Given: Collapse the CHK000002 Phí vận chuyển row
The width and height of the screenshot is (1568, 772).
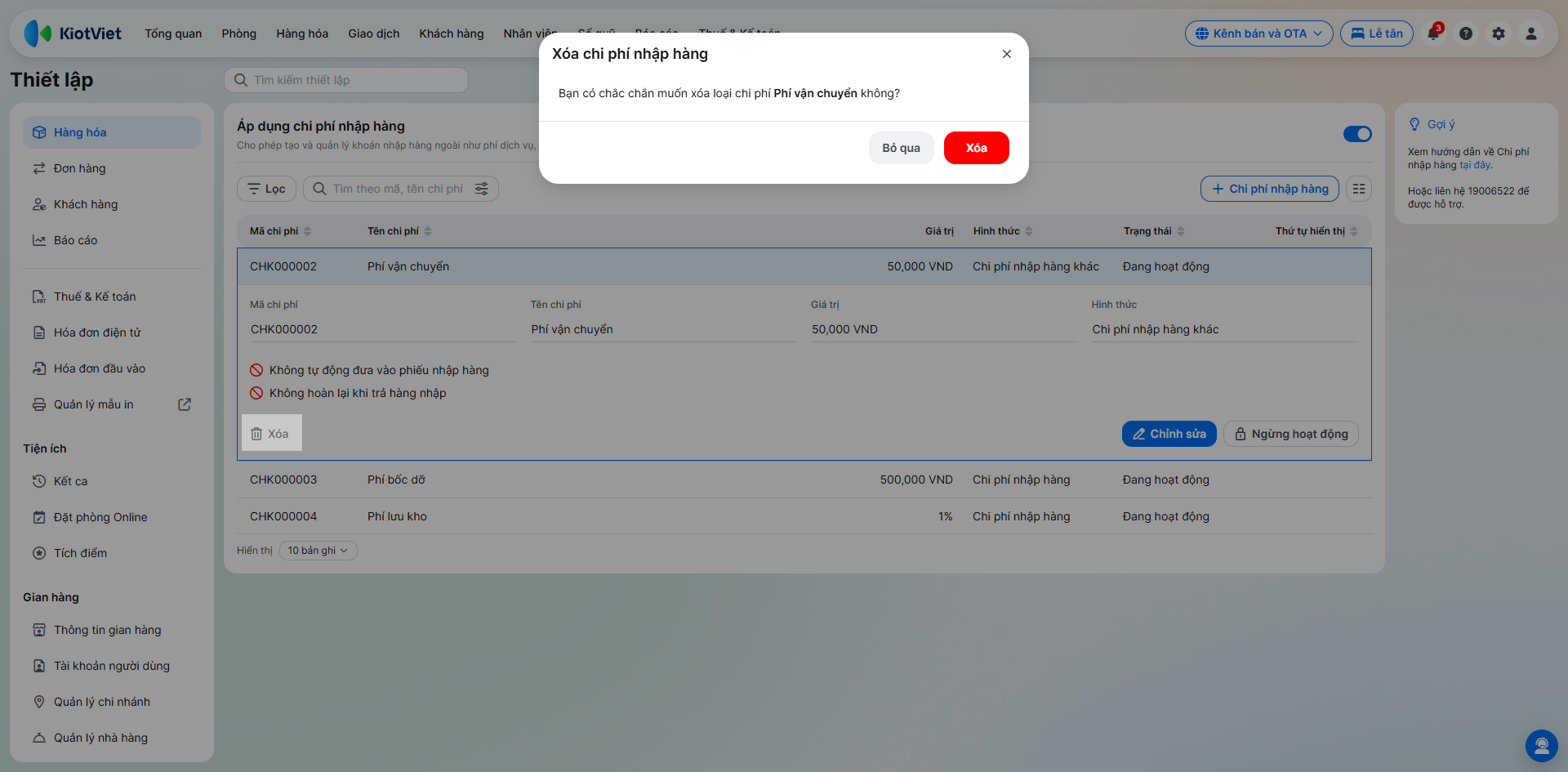Looking at the screenshot, I should click(x=804, y=266).
